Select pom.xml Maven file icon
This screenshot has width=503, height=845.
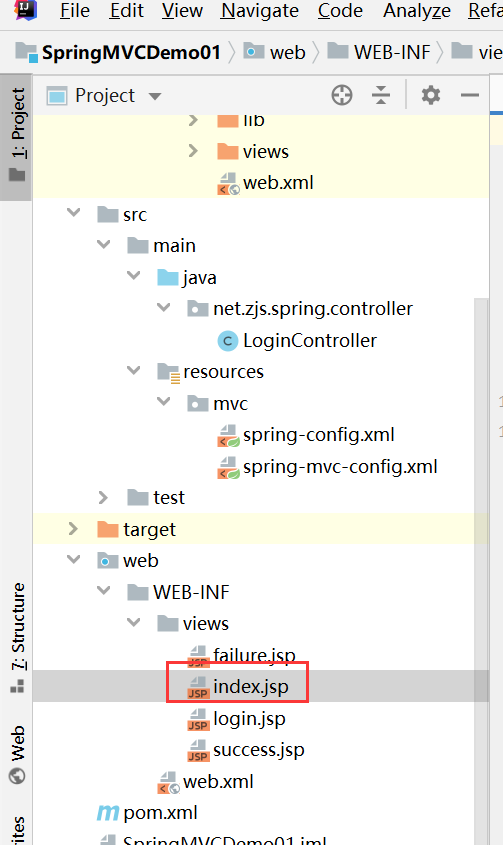[108, 813]
